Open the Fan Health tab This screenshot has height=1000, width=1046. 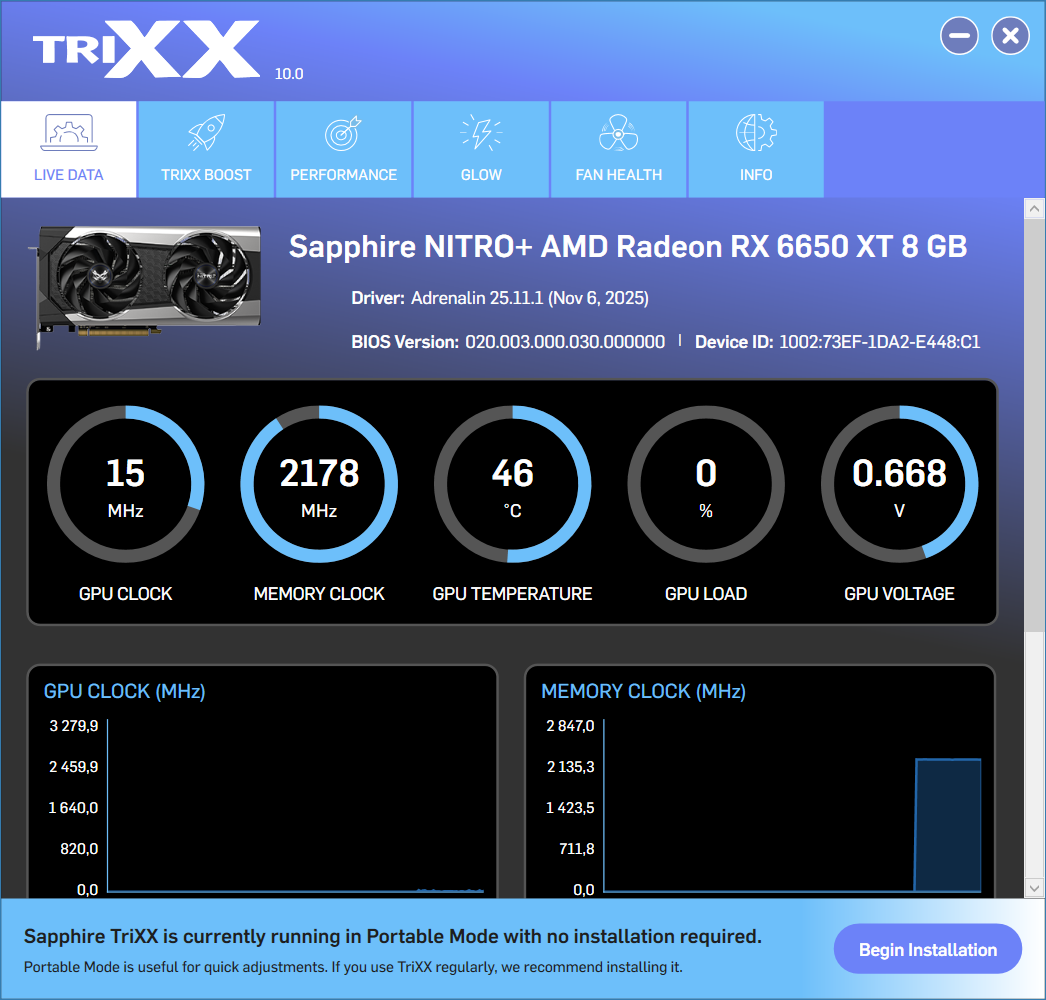618,149
